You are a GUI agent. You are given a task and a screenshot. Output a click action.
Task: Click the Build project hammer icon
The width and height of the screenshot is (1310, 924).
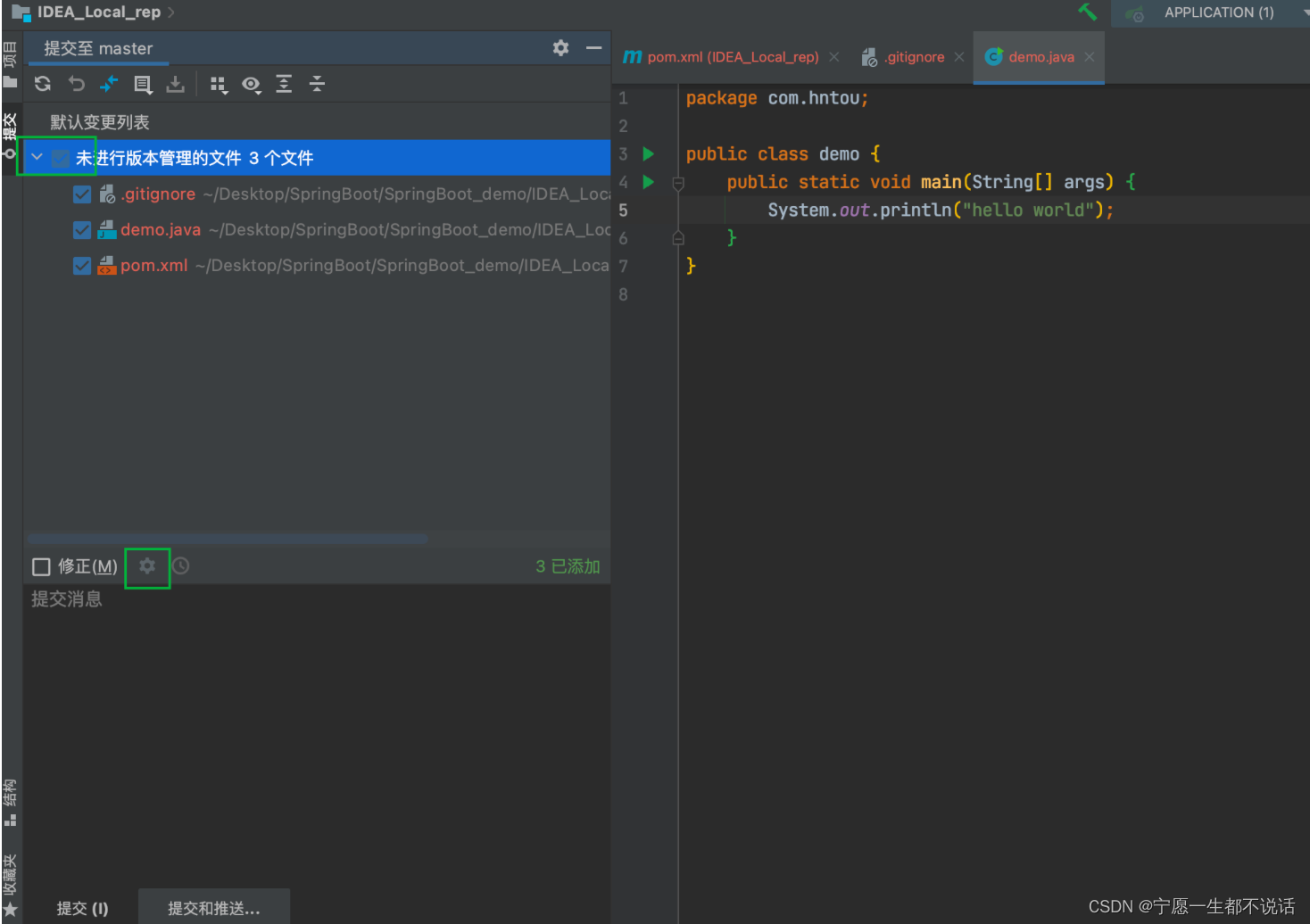[1087, 12]
